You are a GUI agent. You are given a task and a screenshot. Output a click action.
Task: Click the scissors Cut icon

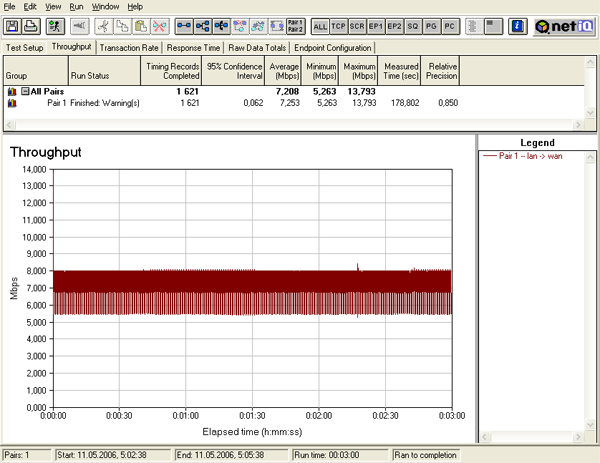pyautogui.click(x=102, y=25)
